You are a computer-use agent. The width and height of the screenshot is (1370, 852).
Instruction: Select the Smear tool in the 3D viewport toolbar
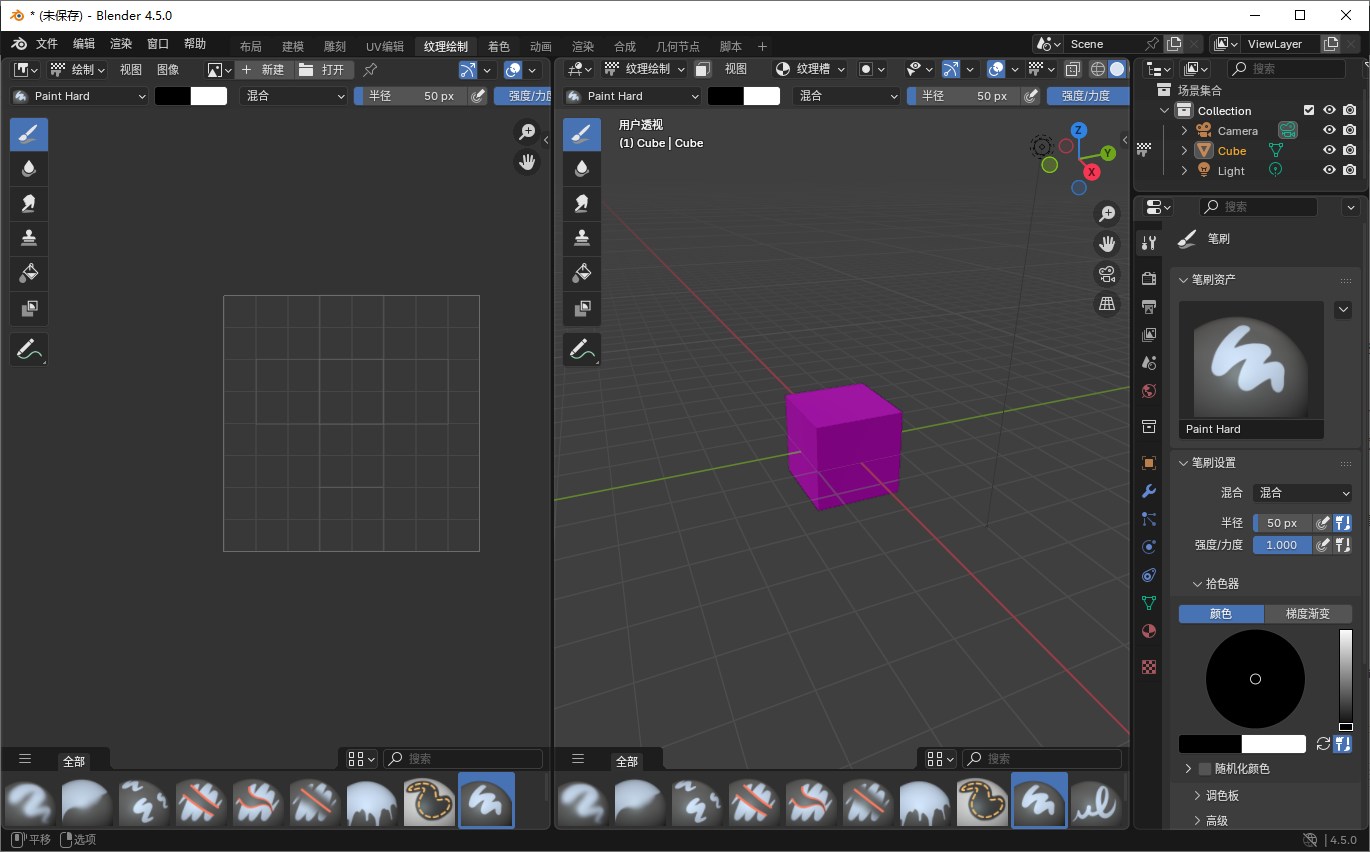(x=582, y=203)
